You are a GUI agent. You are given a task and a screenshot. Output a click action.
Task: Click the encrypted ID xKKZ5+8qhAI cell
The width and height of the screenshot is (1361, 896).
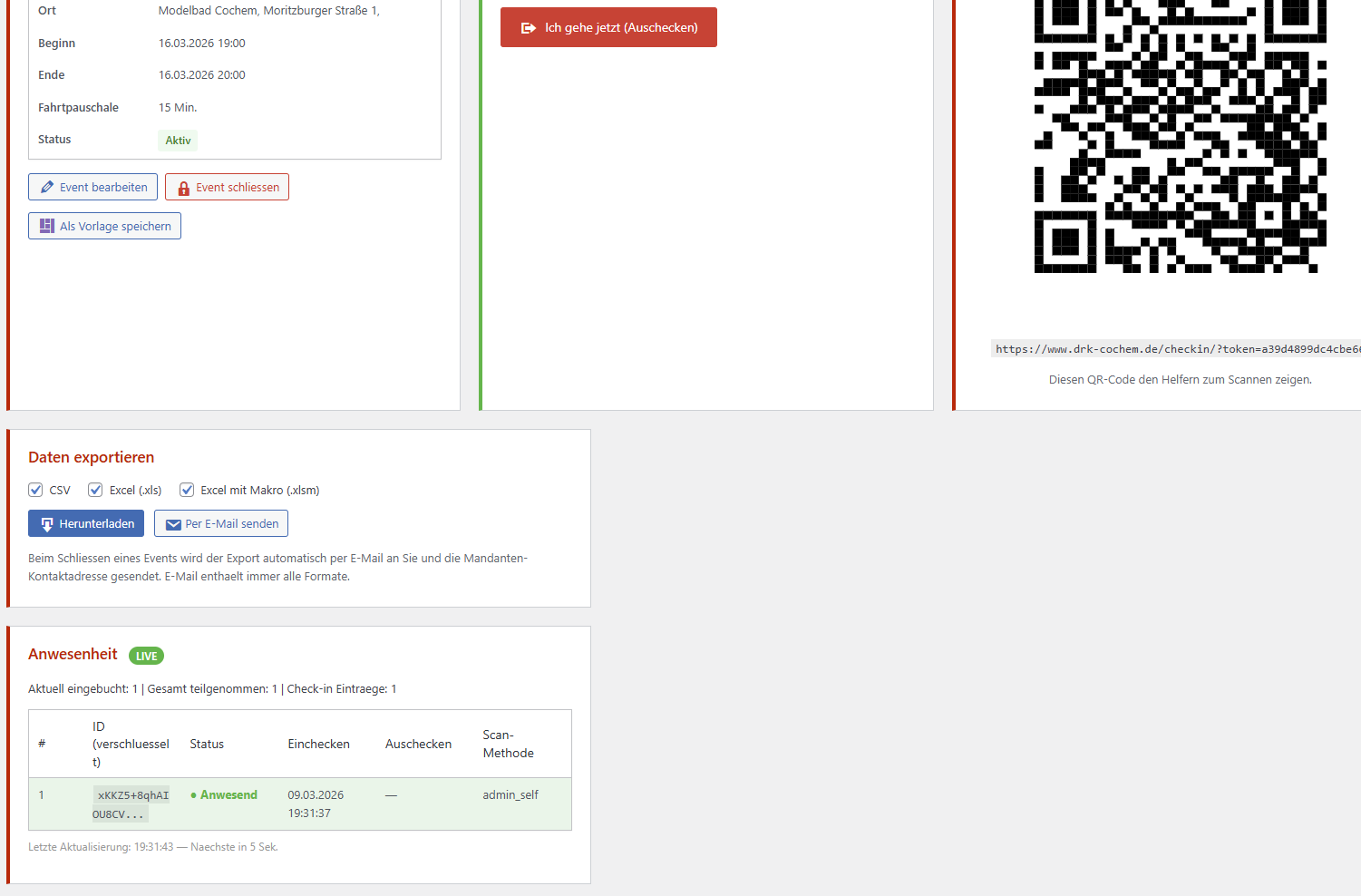pyautogui.click(x=131, y=804)
